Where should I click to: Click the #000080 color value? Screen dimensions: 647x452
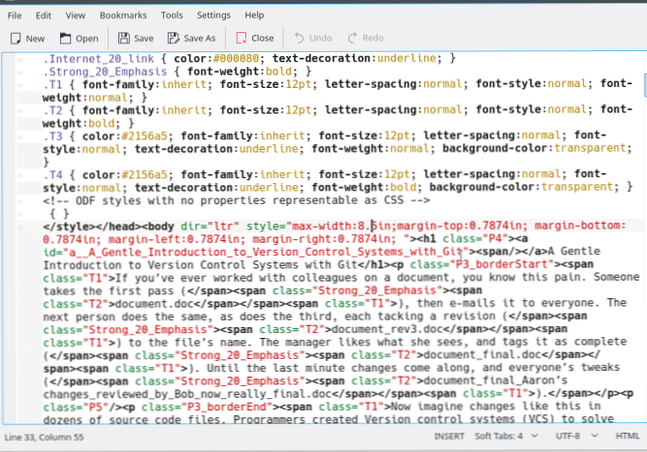click(236, 59)
